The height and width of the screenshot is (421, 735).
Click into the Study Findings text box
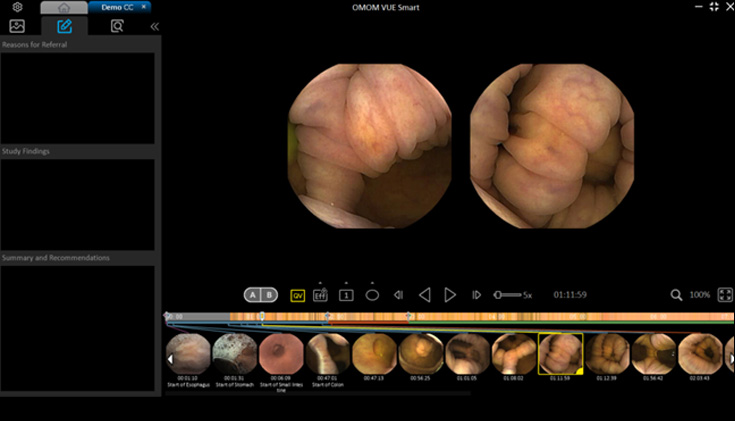[78, 204]
